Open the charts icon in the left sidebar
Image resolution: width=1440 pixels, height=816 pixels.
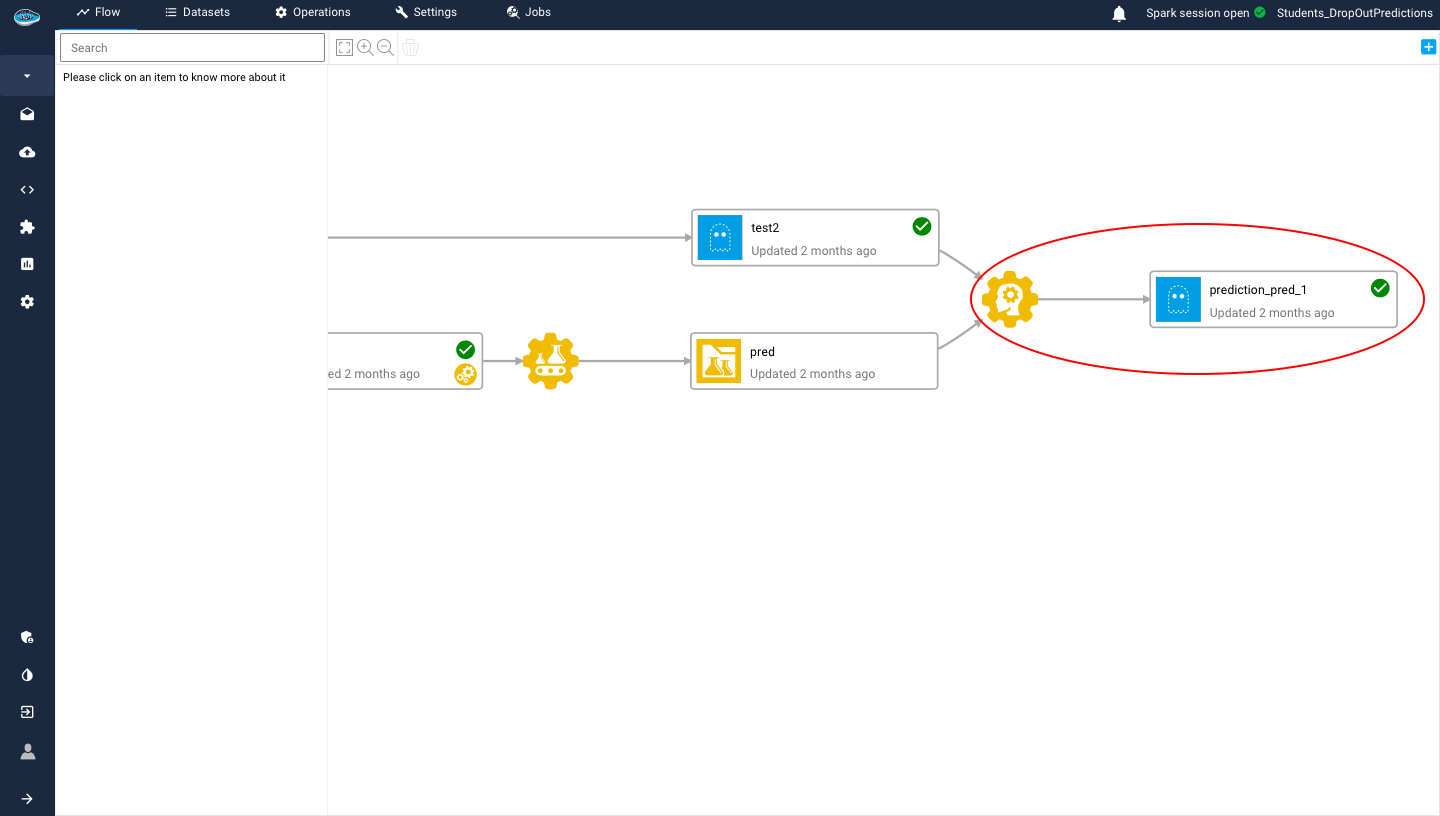[x=26, y=264]
